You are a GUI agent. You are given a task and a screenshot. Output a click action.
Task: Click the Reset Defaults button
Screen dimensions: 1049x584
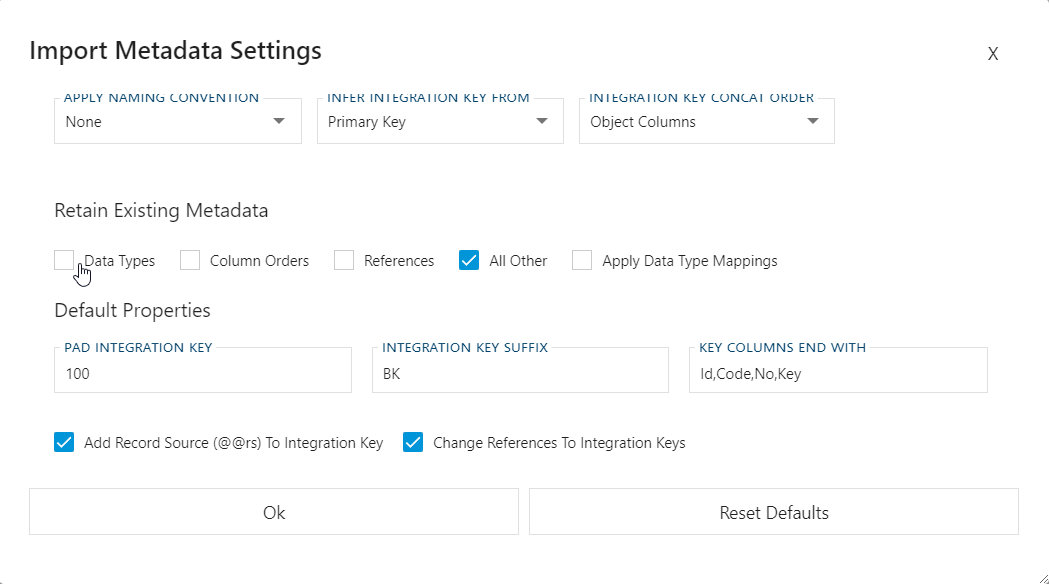[x=774, y=511]
